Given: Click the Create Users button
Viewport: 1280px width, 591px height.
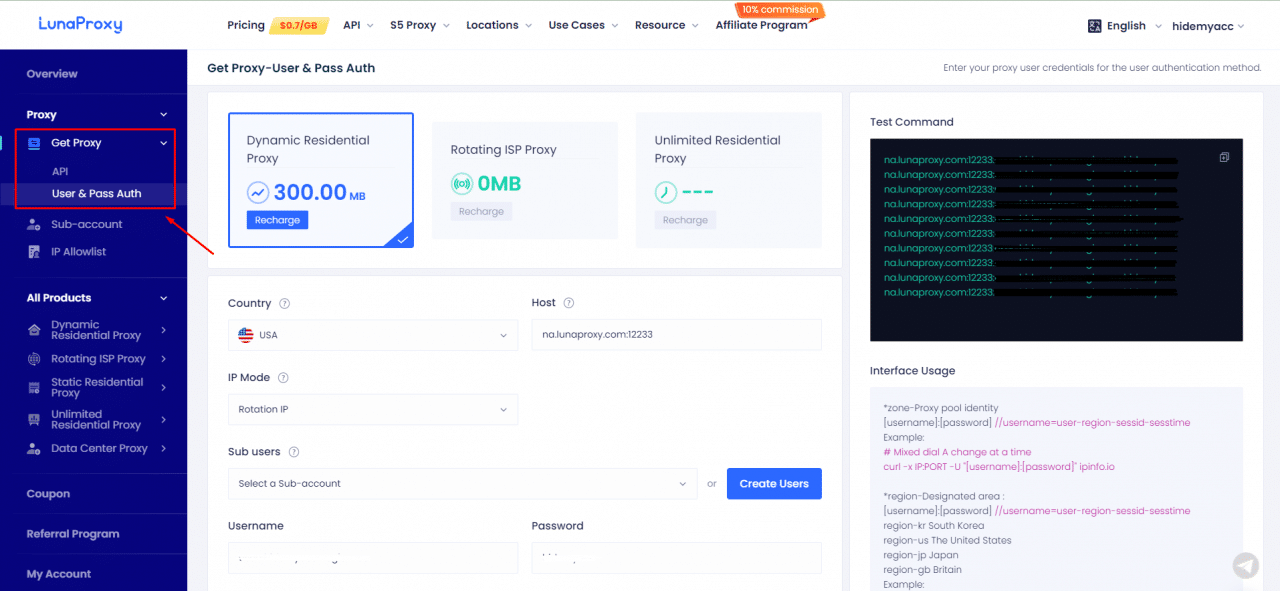Looking at the screenshot, I should click(774, 483).
